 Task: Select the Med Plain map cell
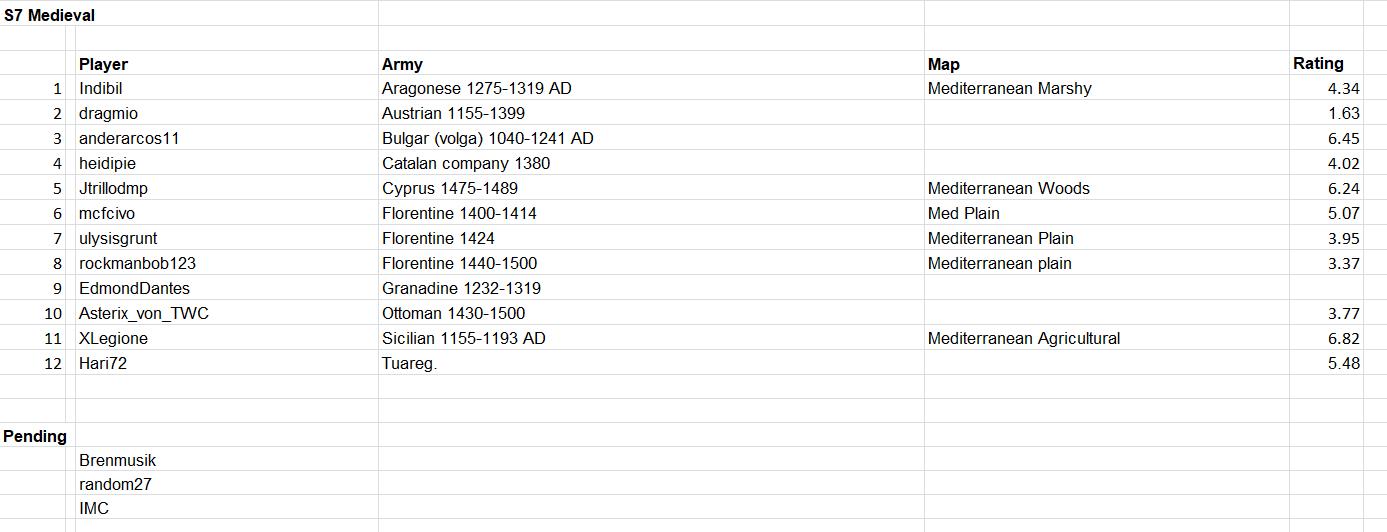point(1106,213)
